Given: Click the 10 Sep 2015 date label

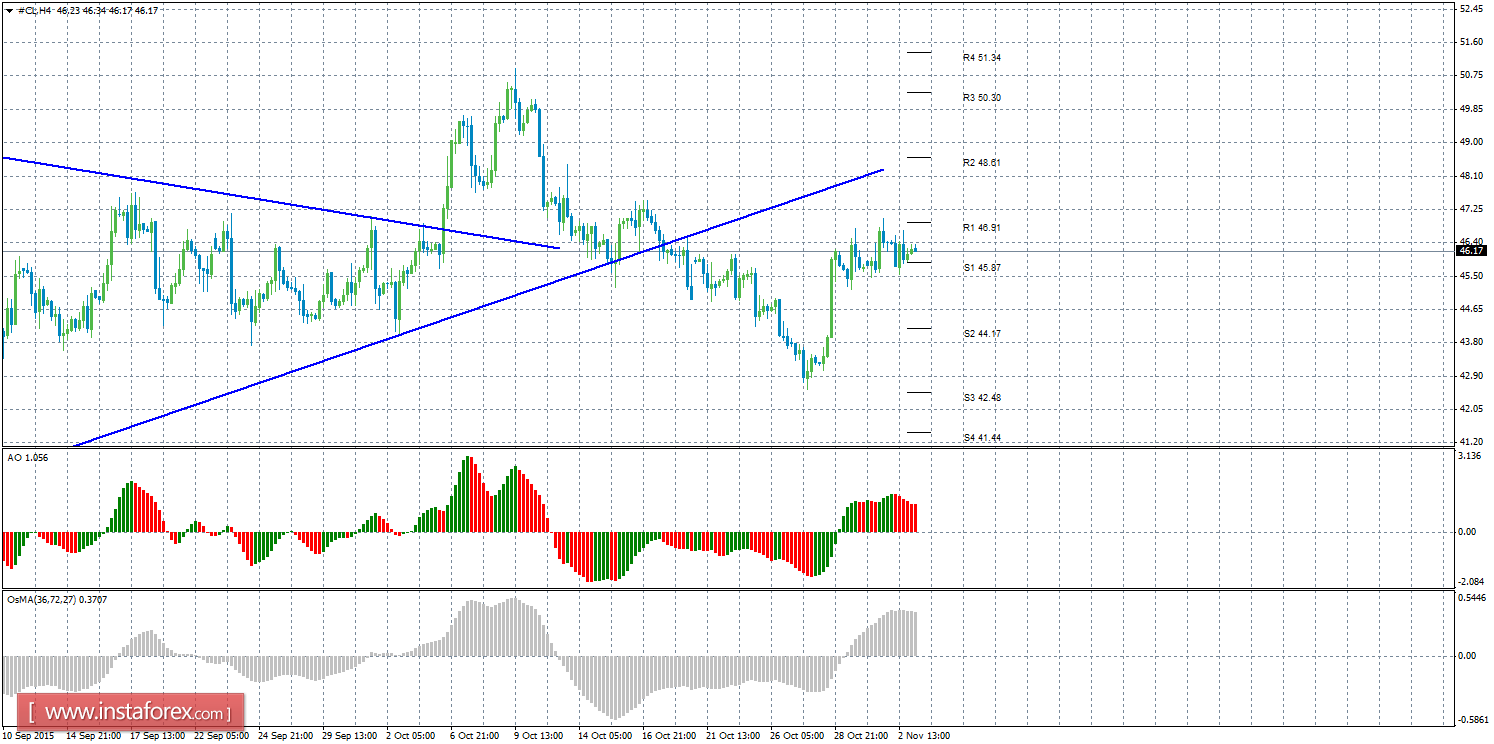Looking at the screenshot, I should click(29, 736).
